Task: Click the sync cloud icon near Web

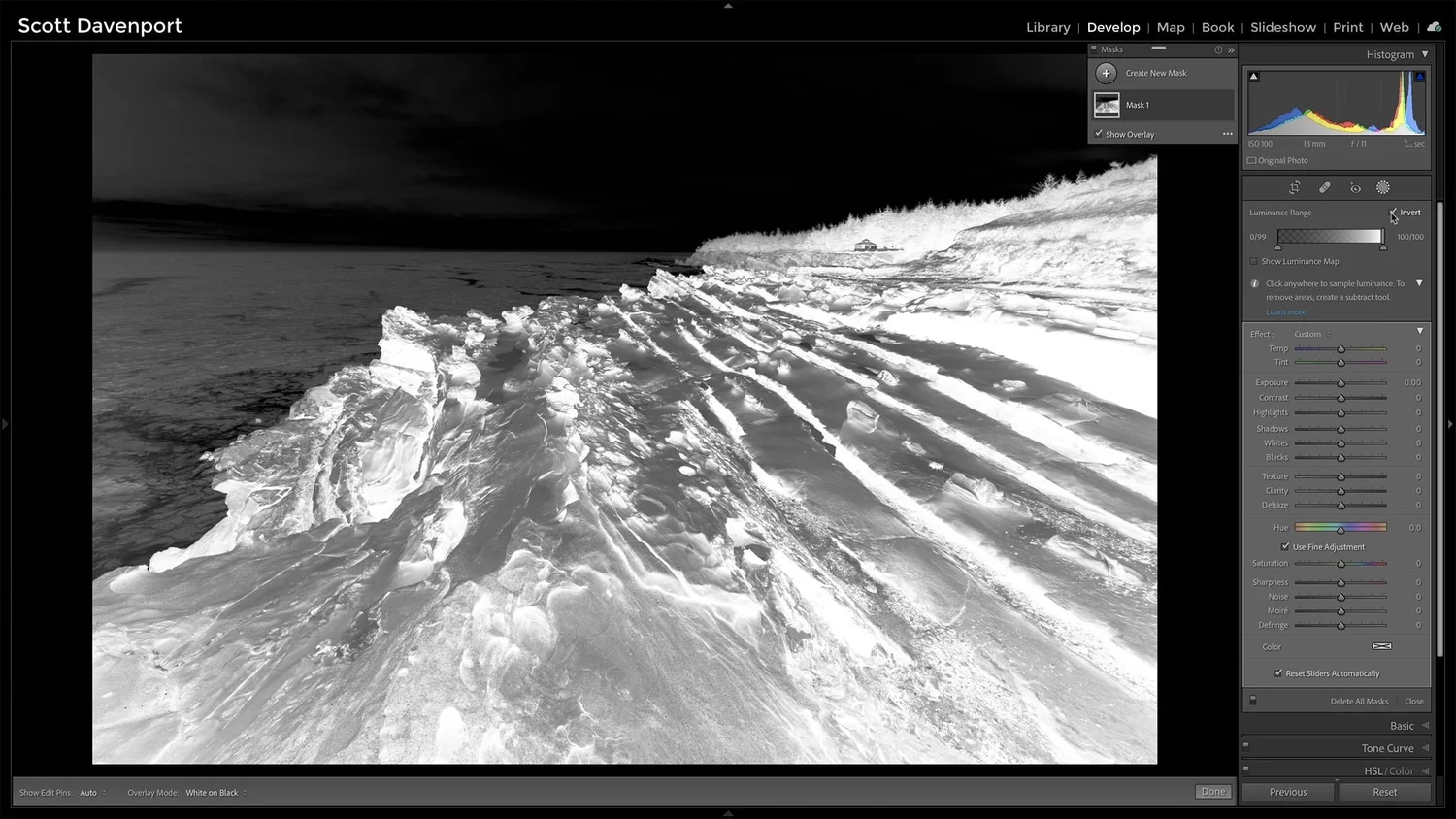Action: point(1434,27)
